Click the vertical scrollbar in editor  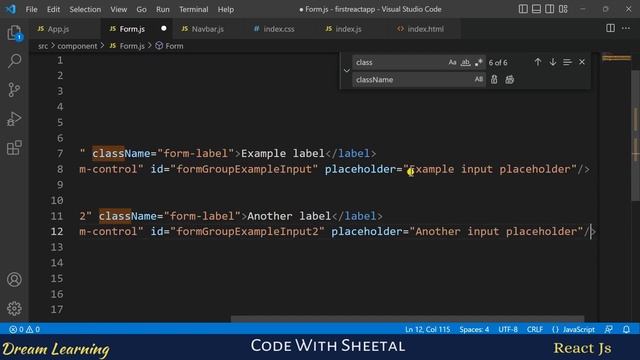pos(636,135)
